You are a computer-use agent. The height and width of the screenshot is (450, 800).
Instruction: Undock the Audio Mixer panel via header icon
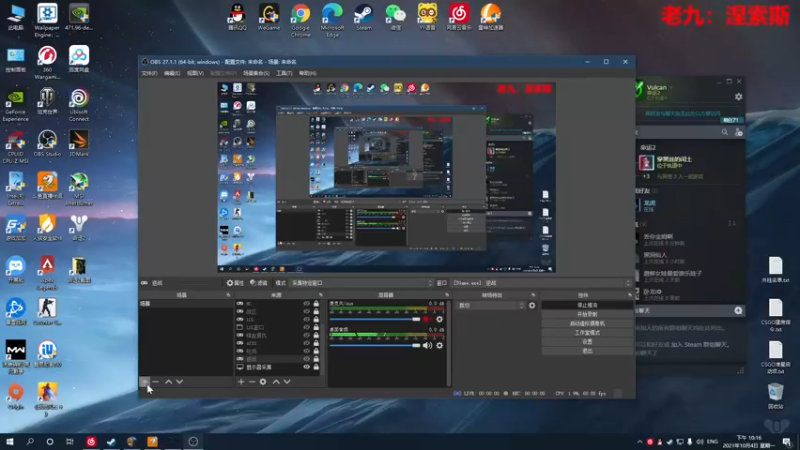pyautogui.click(x=447, y=295)
